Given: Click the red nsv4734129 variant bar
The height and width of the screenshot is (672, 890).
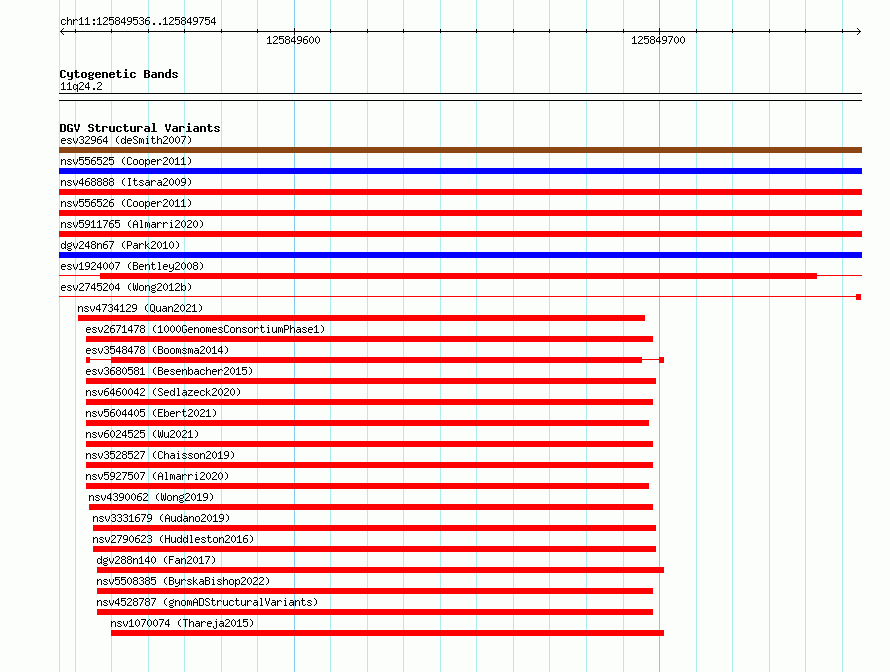Looking at the screenshot, I should coord(362,318).
